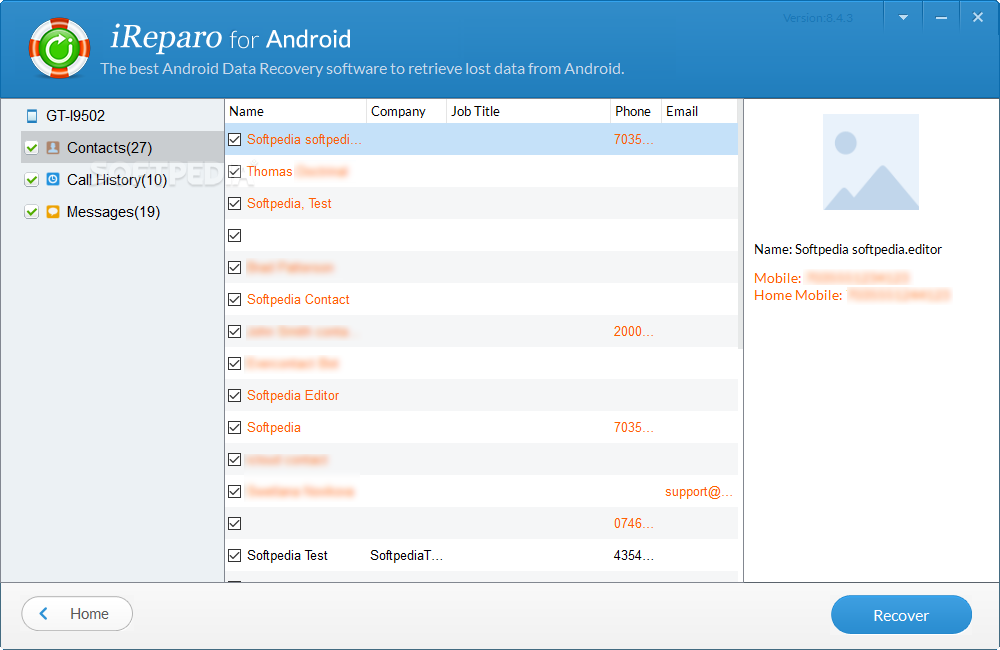The height and width of the screenshot is (650, 1000).
Task: Minimize the iReparo window
Action: pos(941,18)
